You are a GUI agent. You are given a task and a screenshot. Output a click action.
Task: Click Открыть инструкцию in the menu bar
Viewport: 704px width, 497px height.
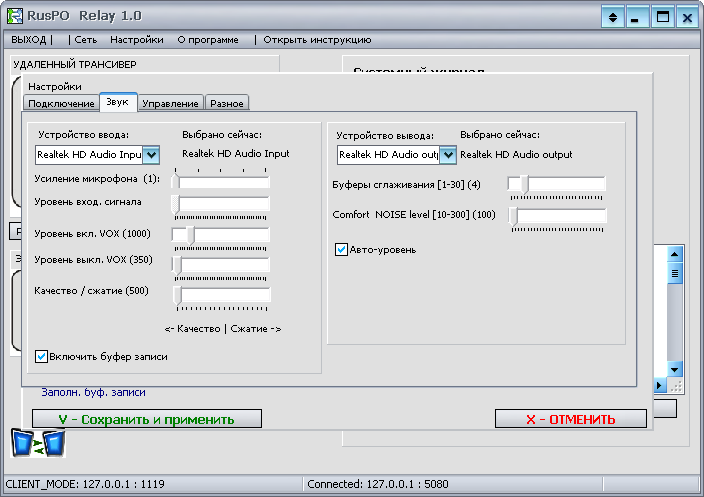point(317,40)
